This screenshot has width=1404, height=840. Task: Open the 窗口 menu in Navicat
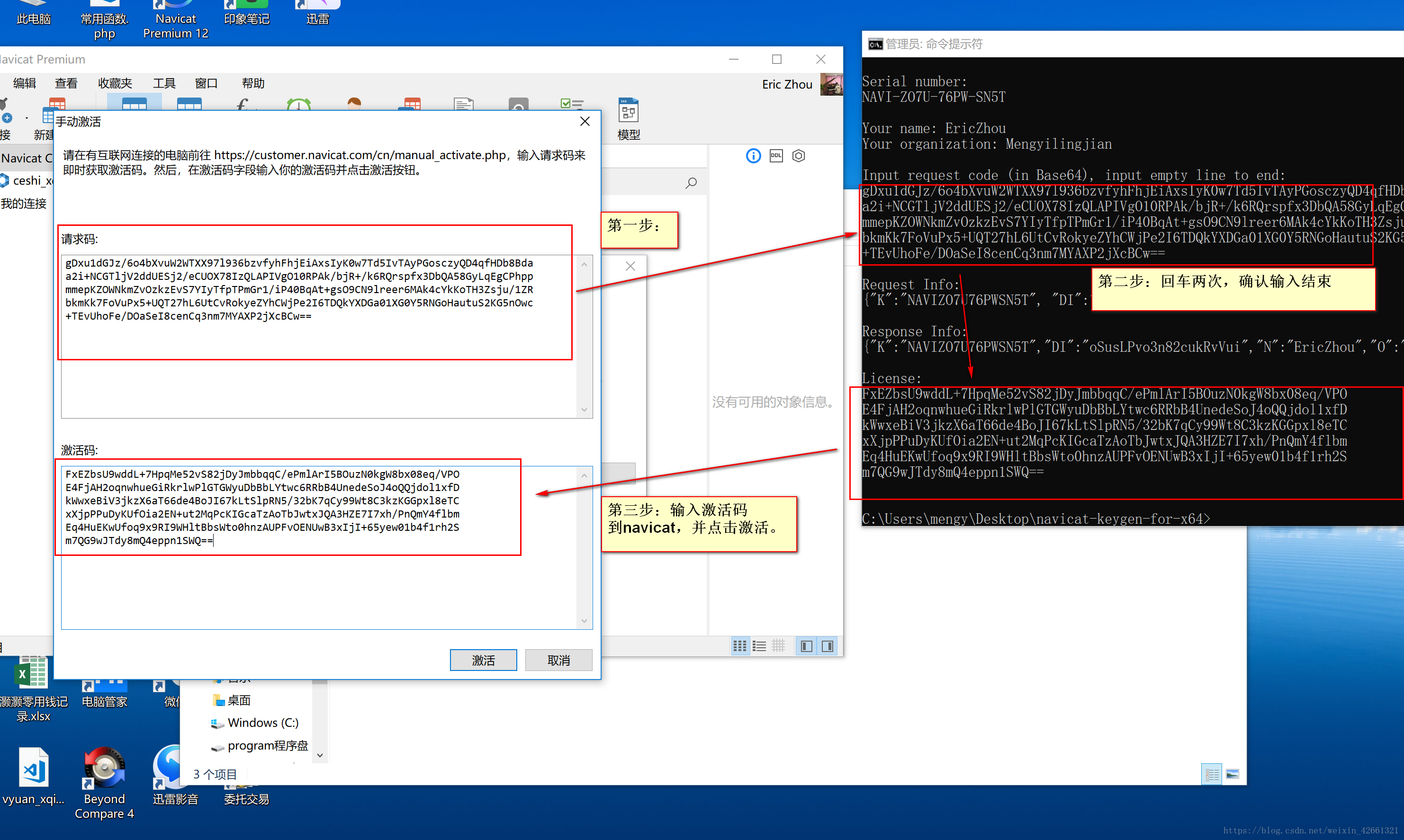click(206, 83)
